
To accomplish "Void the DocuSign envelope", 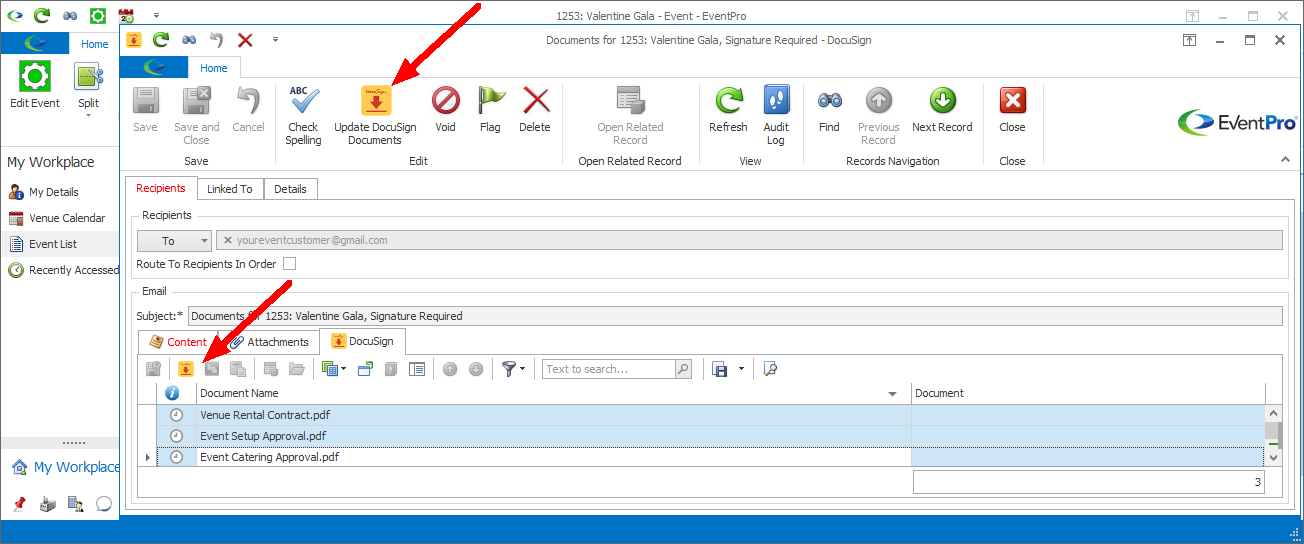I will tap(445, 110).
